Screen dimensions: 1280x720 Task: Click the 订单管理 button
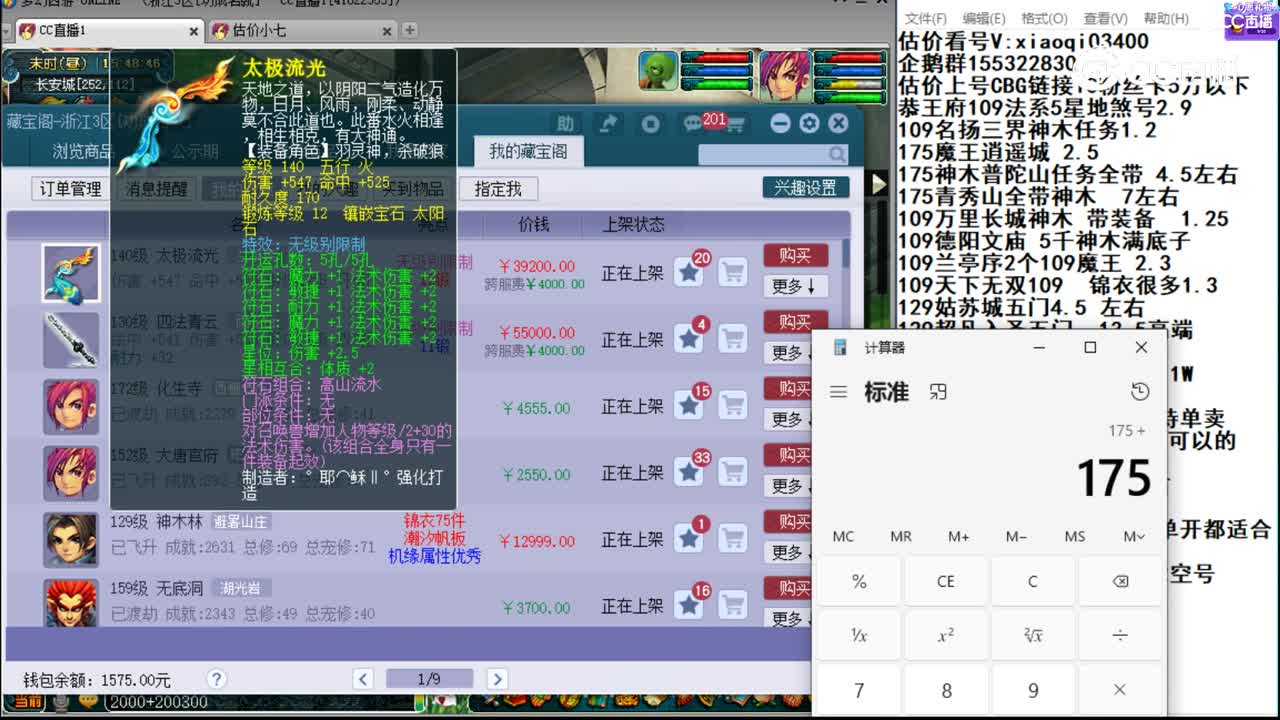pyautogui.click(x=70, y=189)
